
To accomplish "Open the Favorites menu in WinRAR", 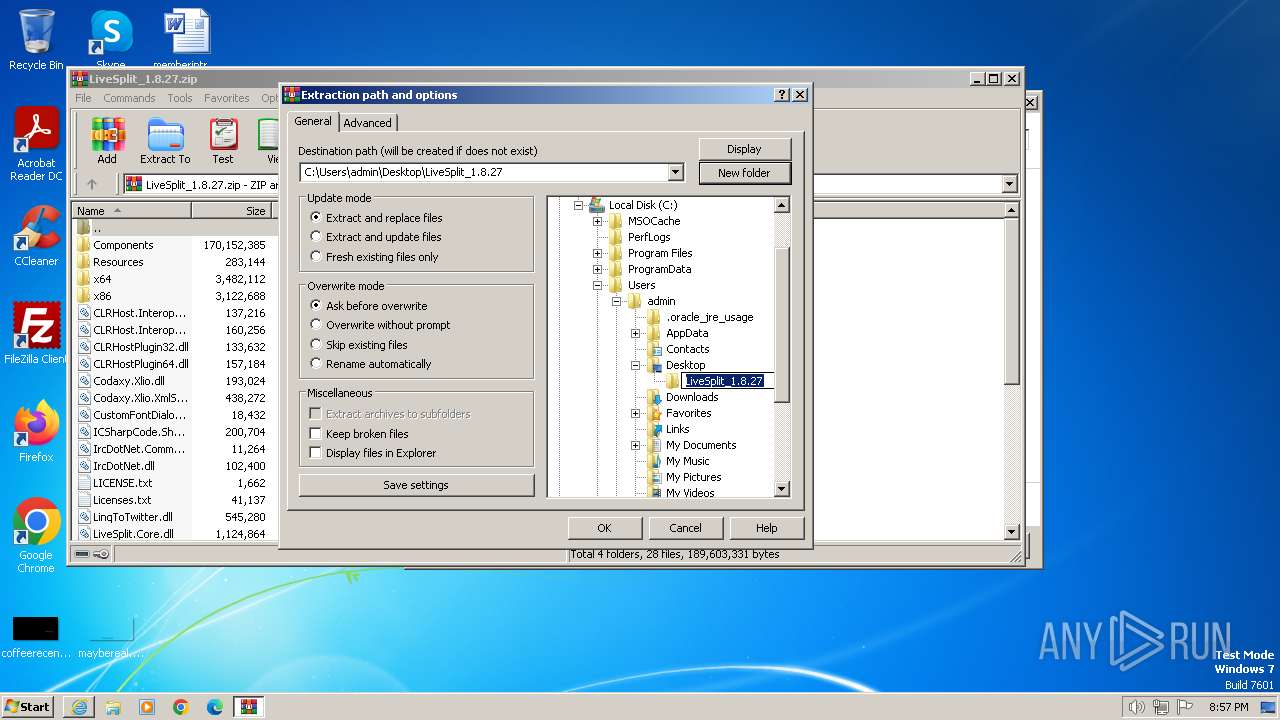I will [x=227, y=98].
